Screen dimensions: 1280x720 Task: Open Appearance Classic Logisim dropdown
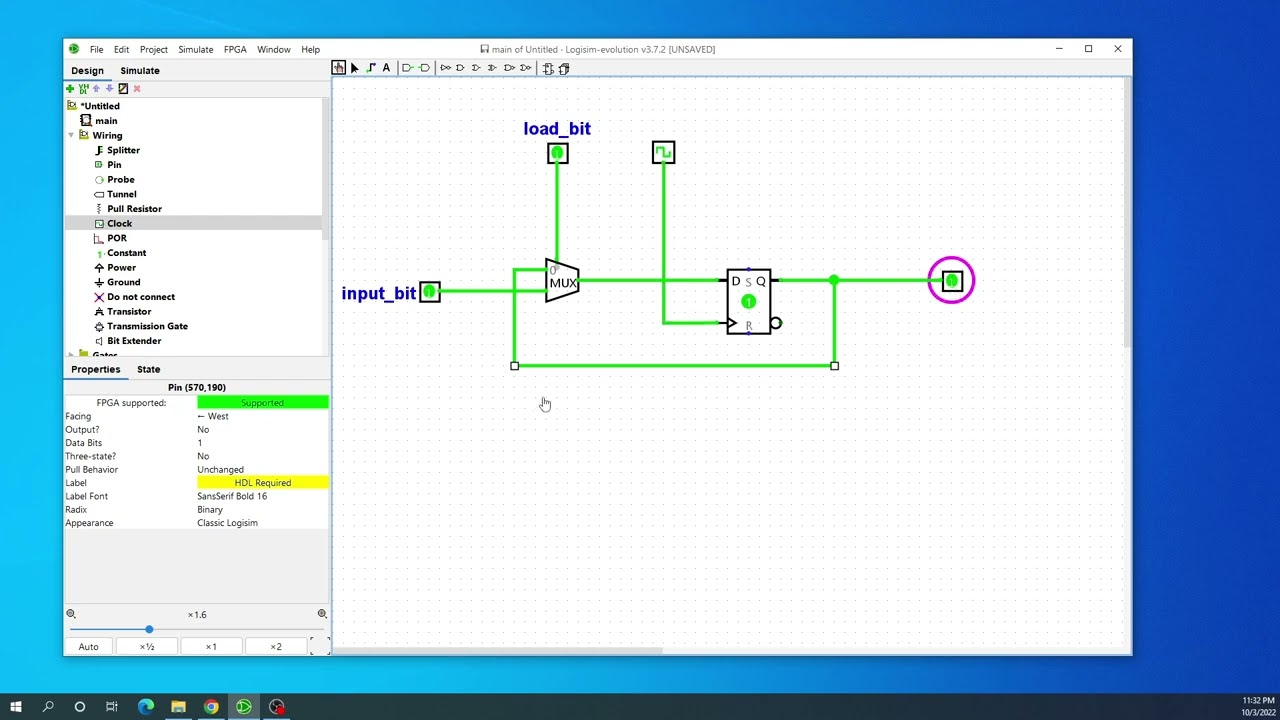pos(262,523)
